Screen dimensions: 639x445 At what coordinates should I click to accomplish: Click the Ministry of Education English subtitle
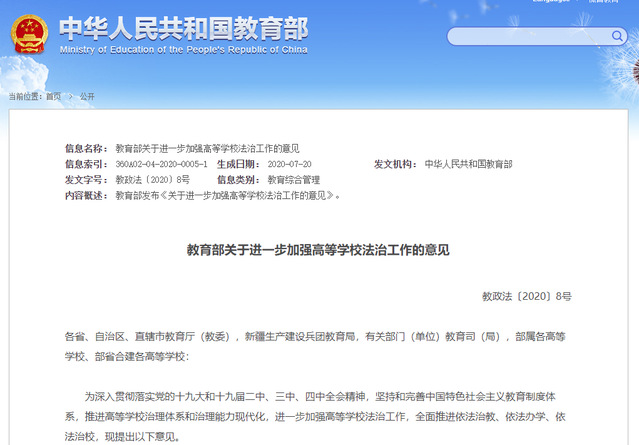click(x=183, y=49)
